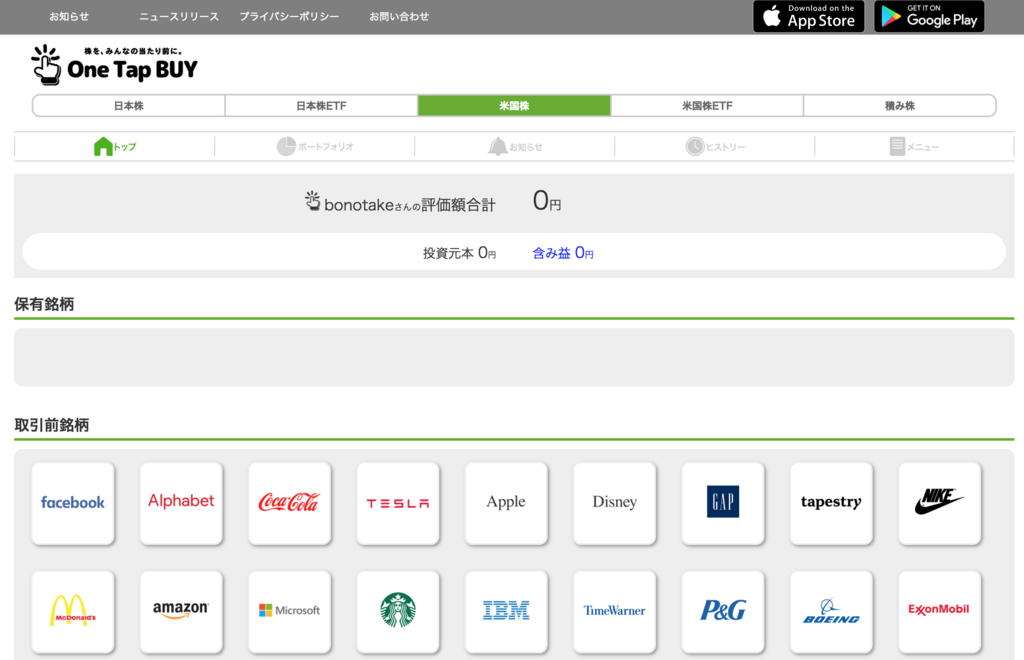The image size is (1024, 660).
Task: Select the McDonald's stock tile
Action: pos(73,612)
